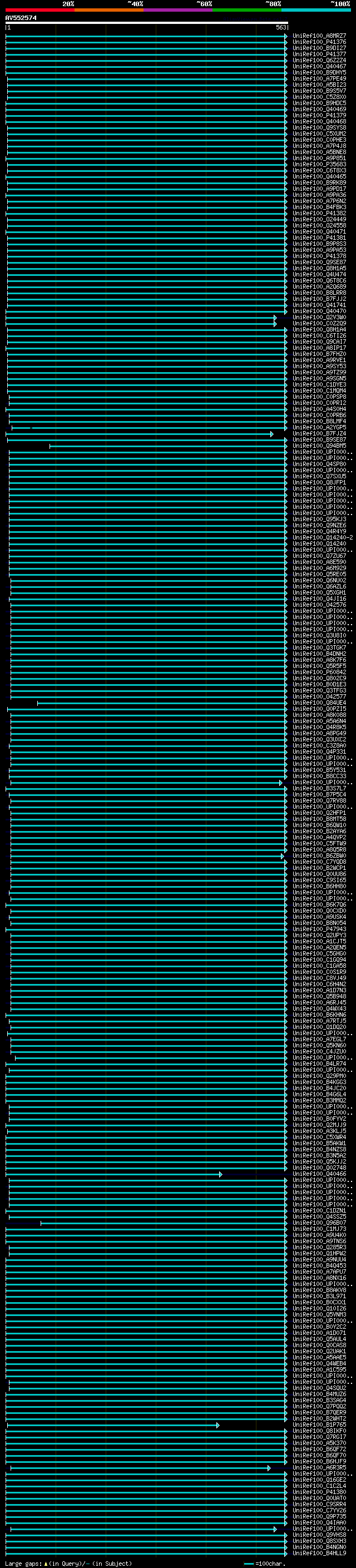Click the orange ~40% identity legend bar

(109, 10)
